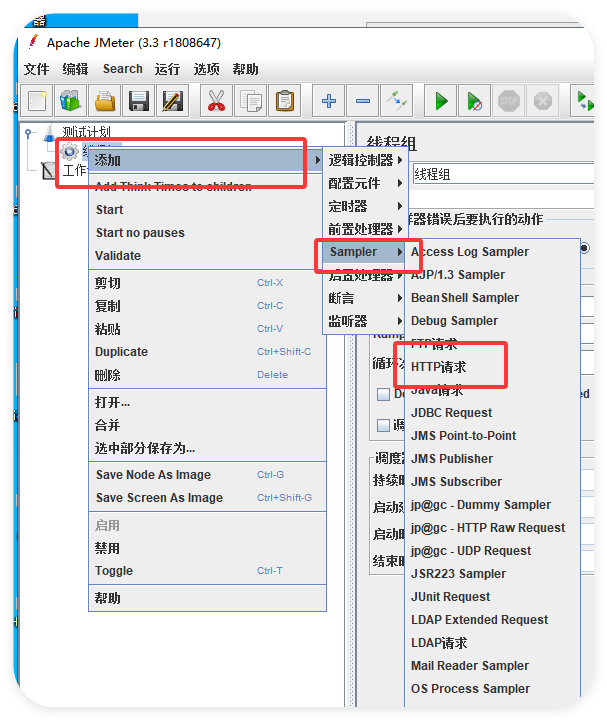Click Save Node As Image

(207, 475)
